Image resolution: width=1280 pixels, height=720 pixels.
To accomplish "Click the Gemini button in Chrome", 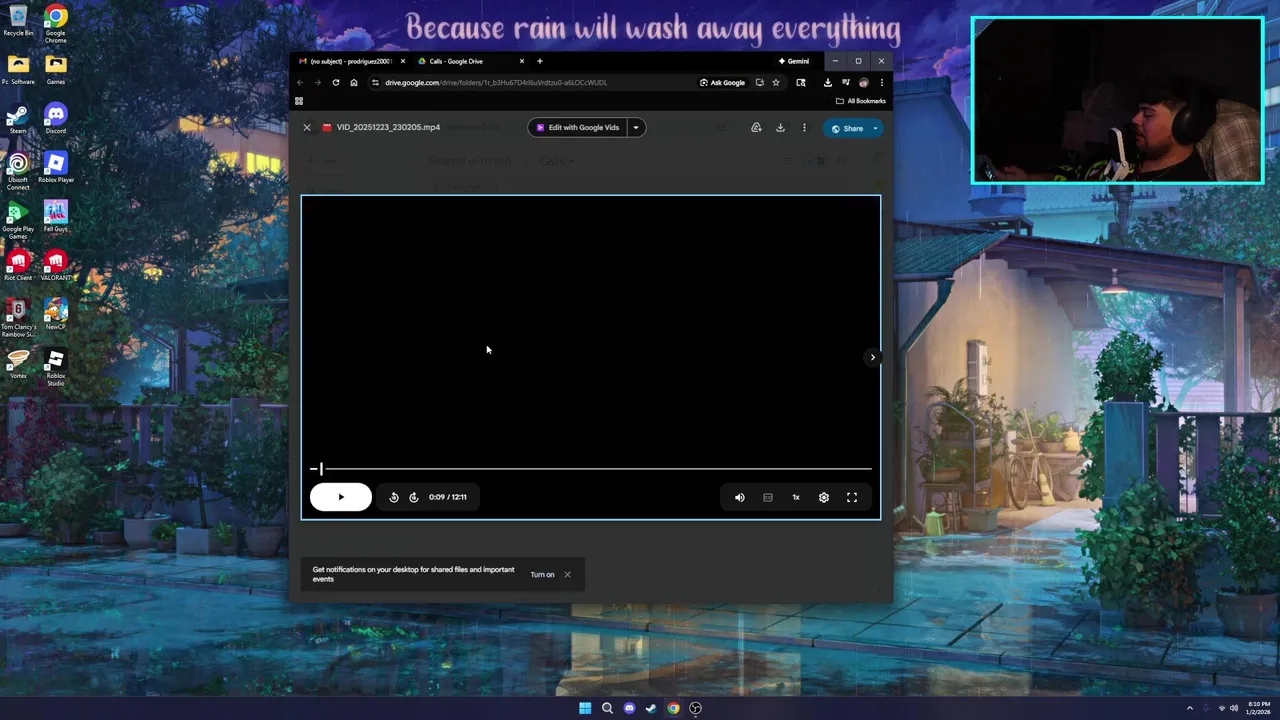I will click(x=794, y=61).
